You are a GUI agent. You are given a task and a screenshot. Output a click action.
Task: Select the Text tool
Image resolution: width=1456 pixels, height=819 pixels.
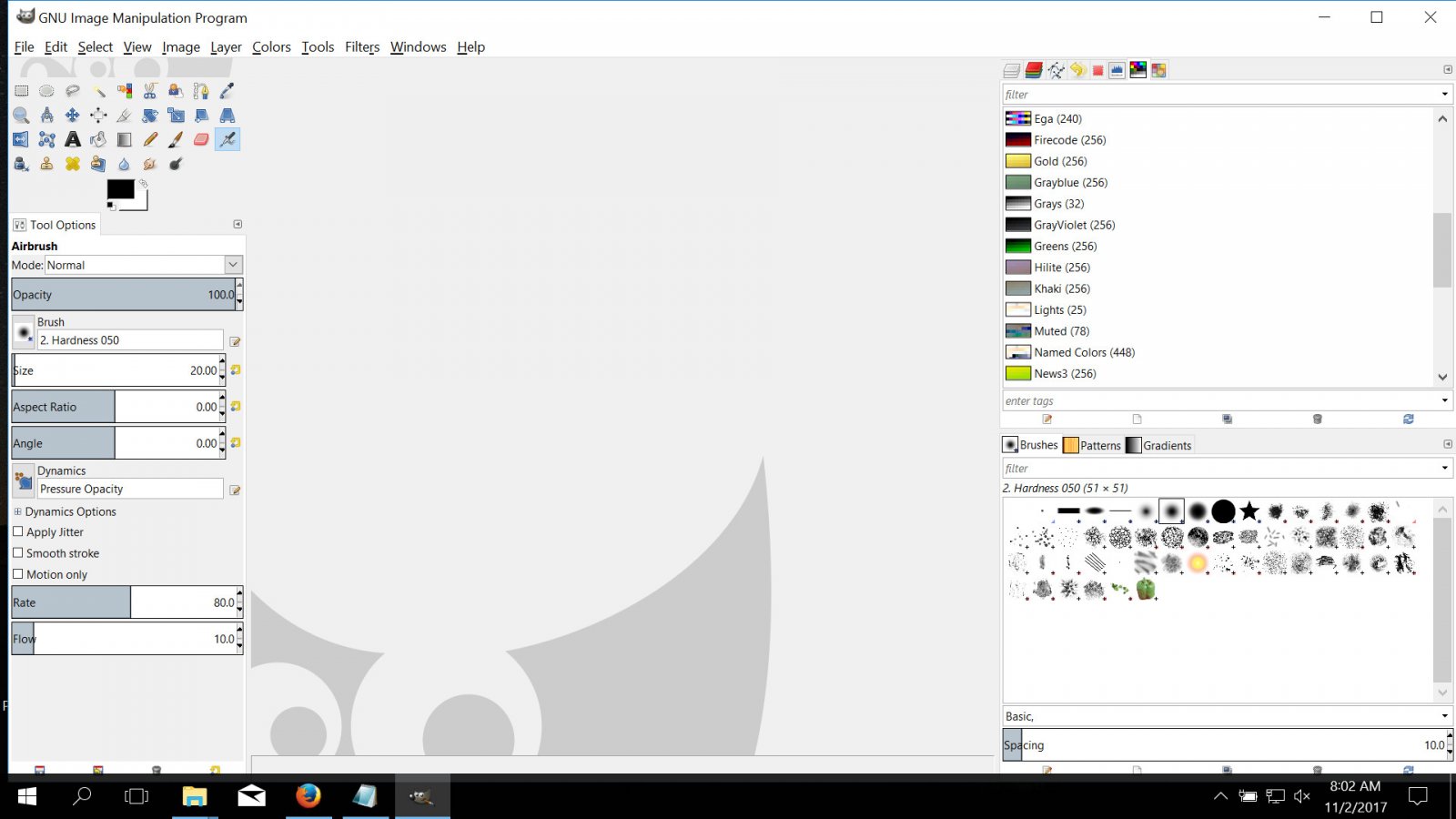point(72,139)
